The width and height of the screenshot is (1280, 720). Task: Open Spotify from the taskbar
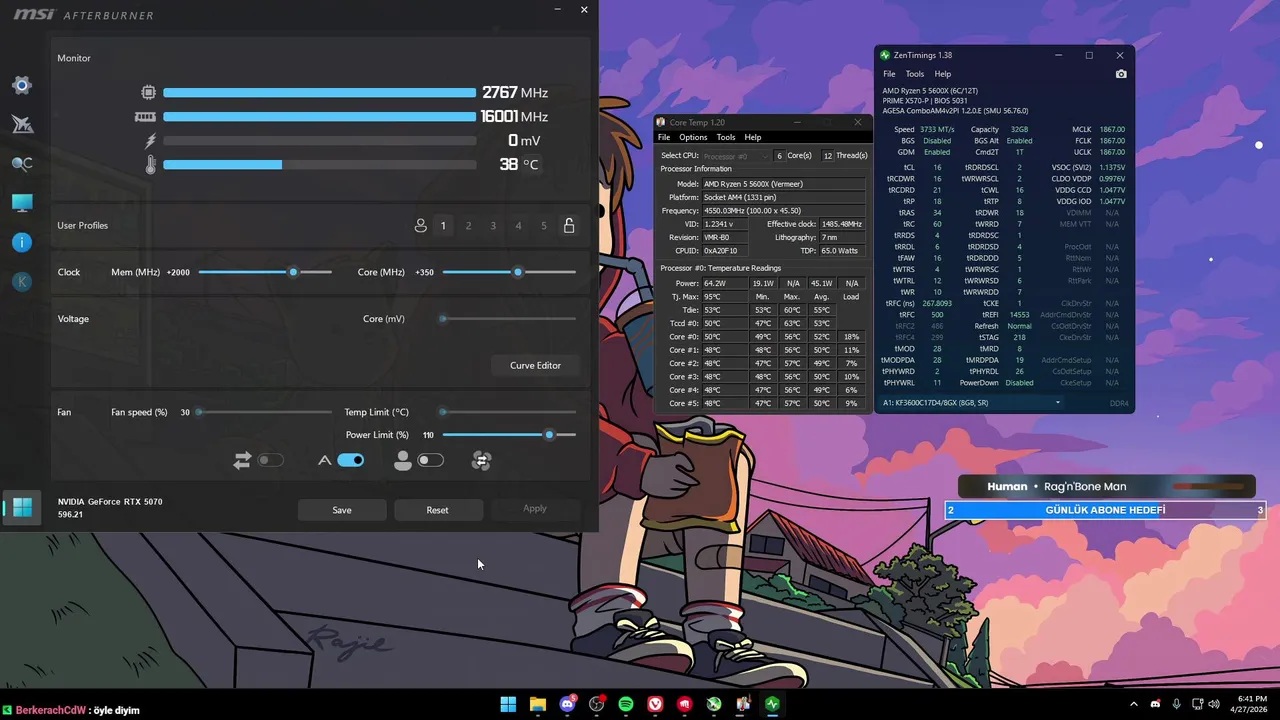[626, 704]
